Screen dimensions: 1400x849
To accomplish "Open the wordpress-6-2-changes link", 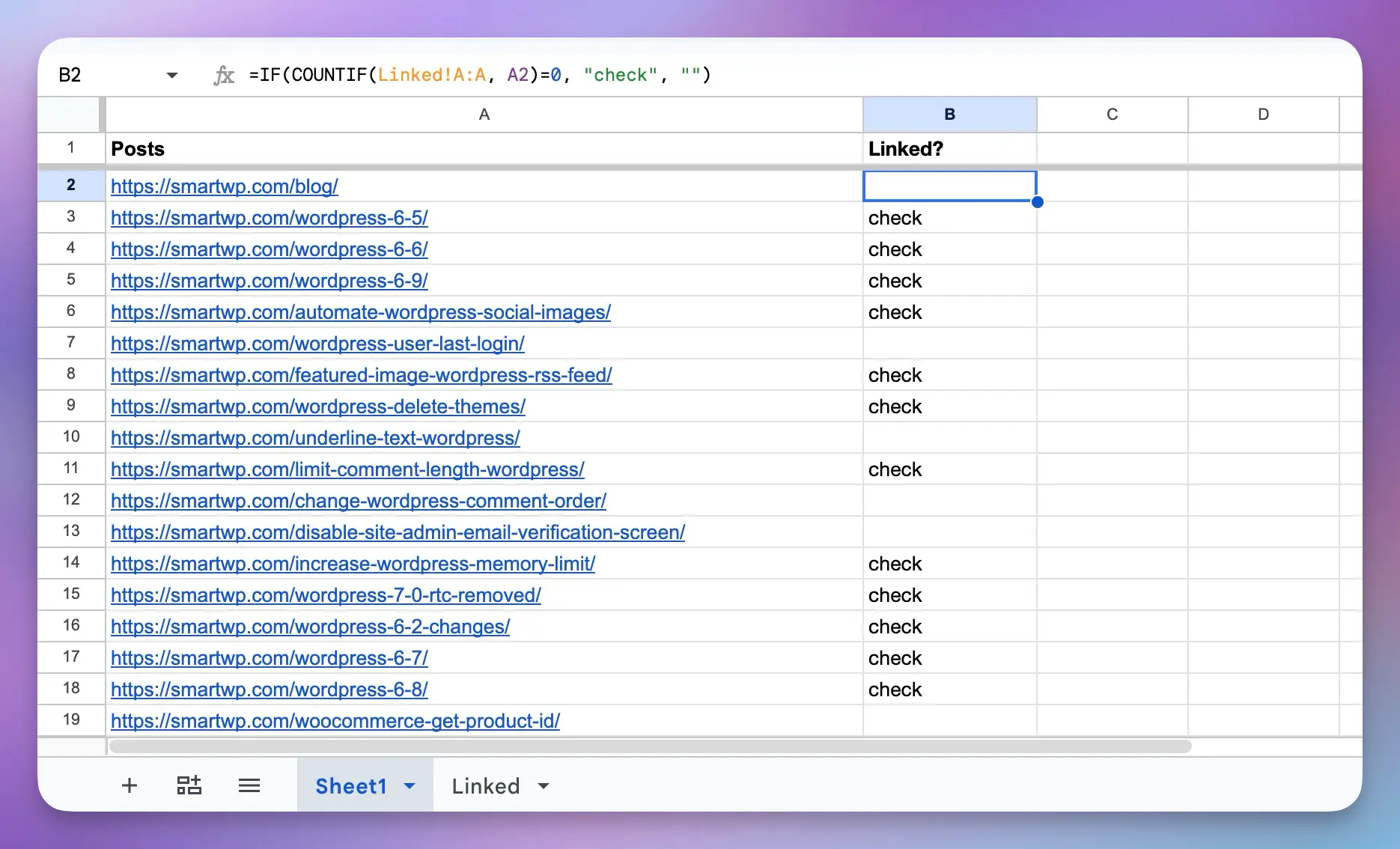I will click(310, 627).
